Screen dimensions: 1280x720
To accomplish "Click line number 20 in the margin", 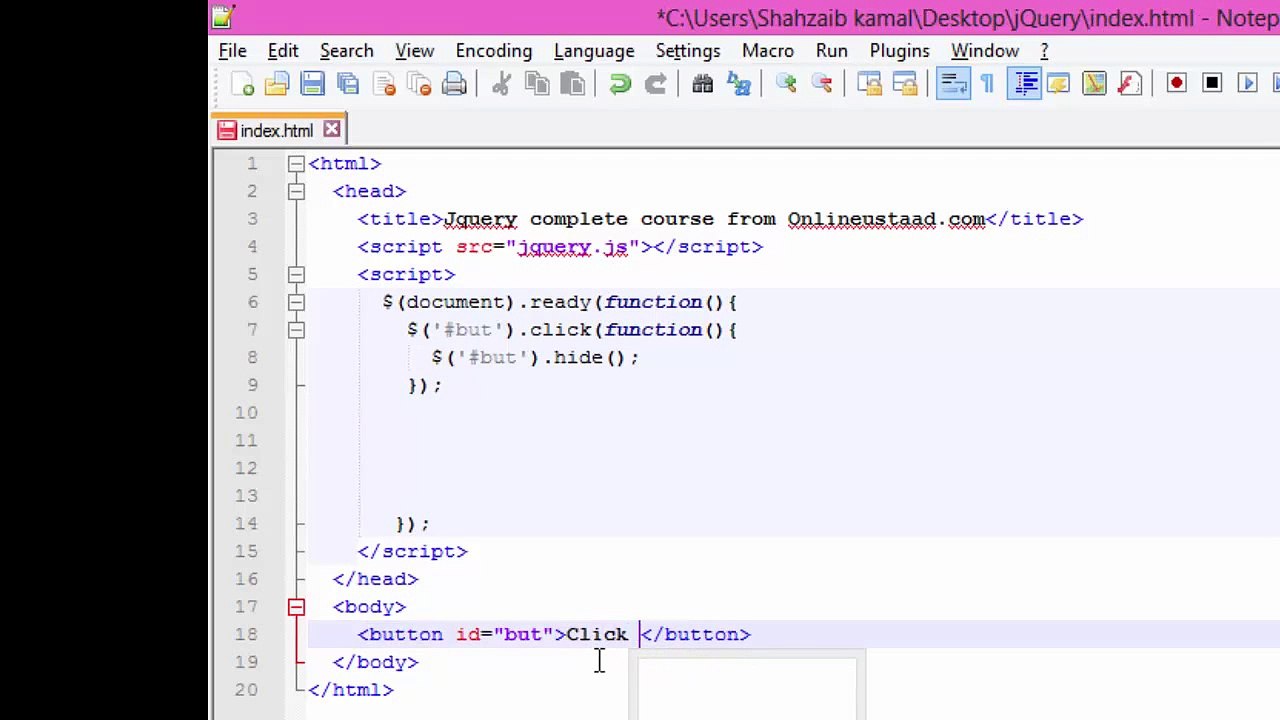I will [x=246, y=690].
